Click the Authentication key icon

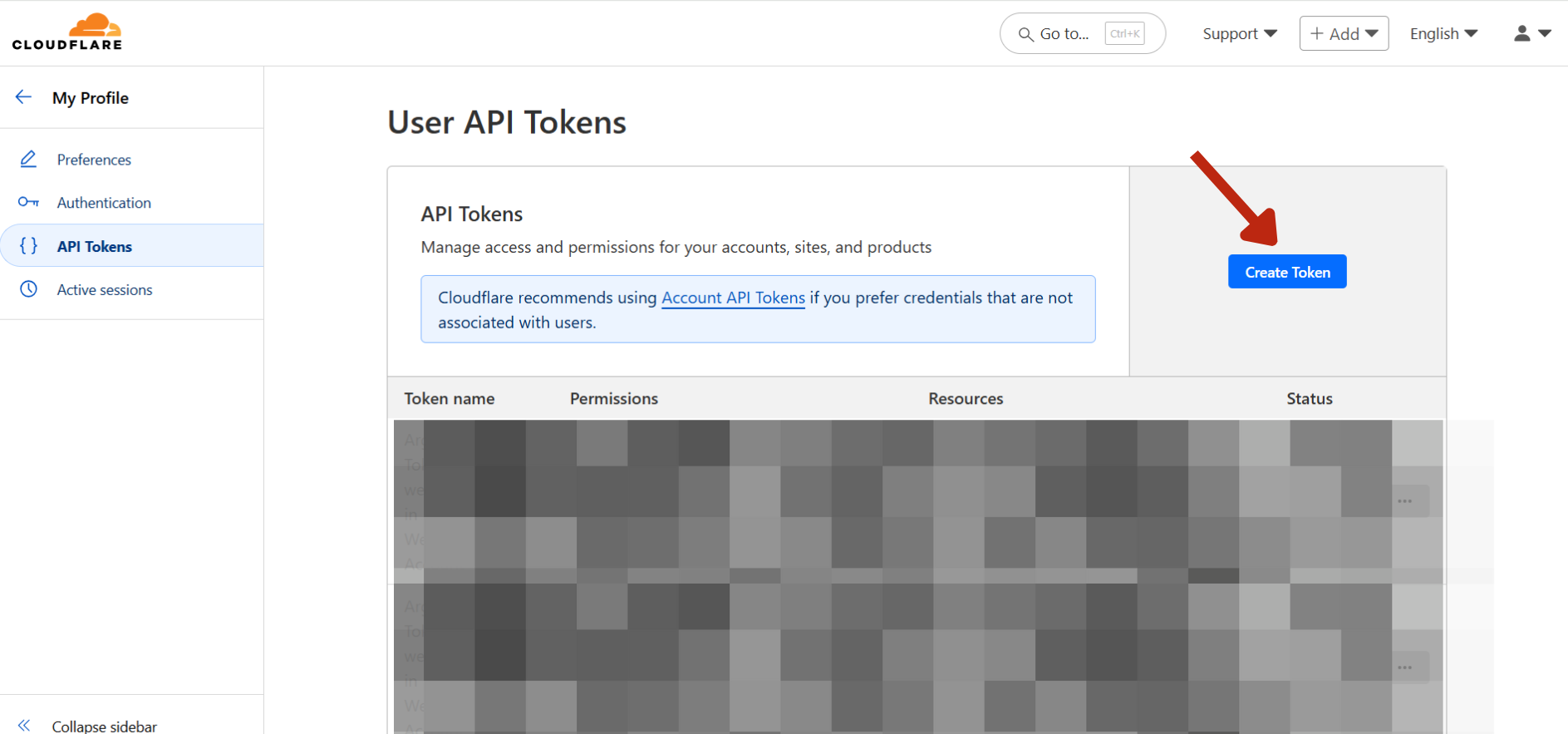point(28,202)
